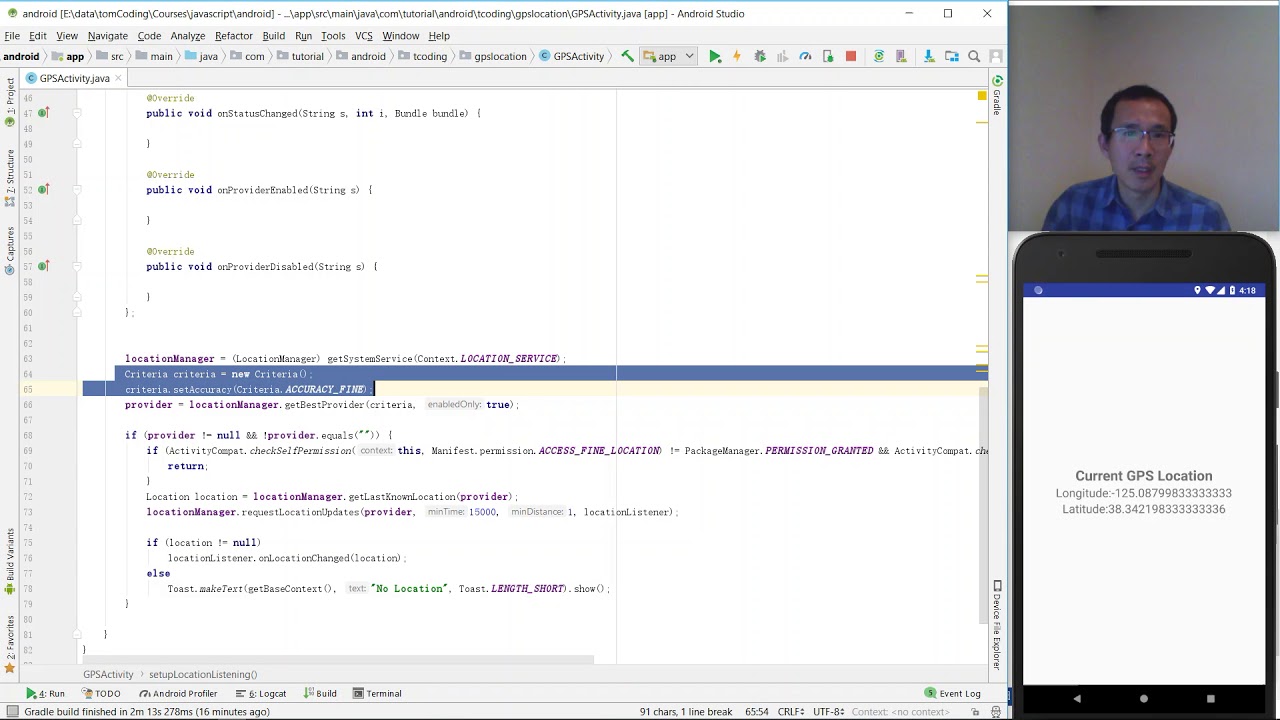Screen dimensions: 1280x720
Task: Open the TODO tool window
Action: click(101, 694)
